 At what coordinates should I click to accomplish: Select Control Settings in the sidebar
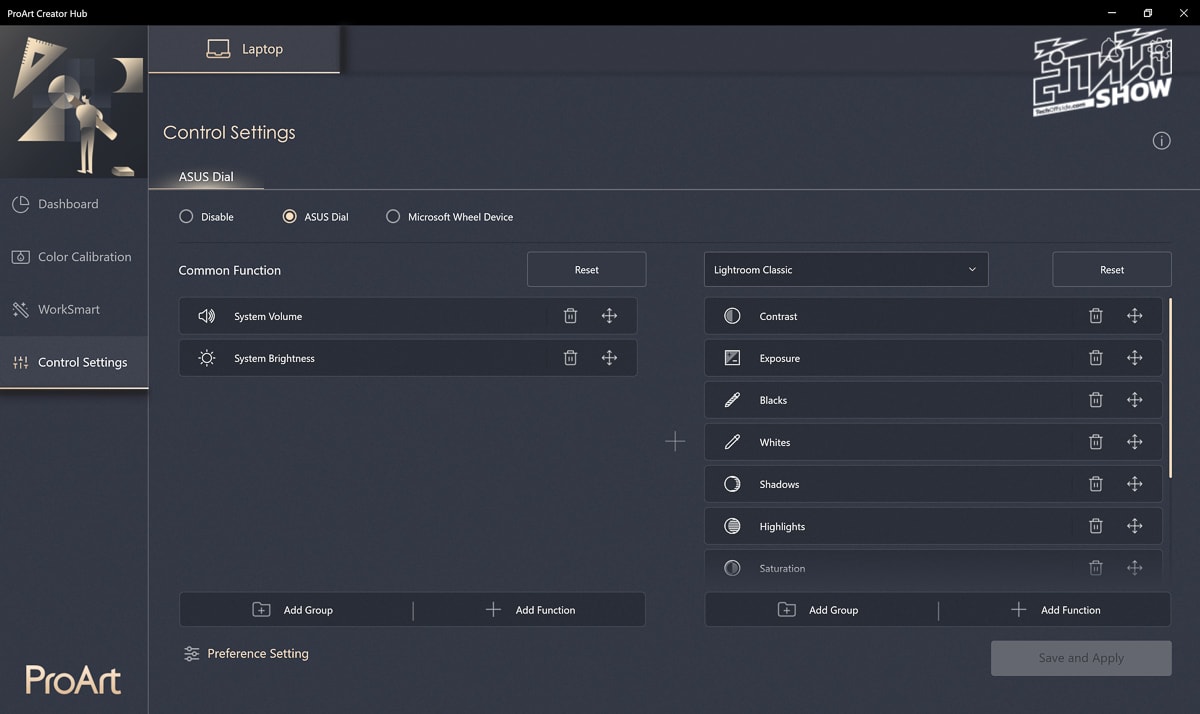point(74,362)
